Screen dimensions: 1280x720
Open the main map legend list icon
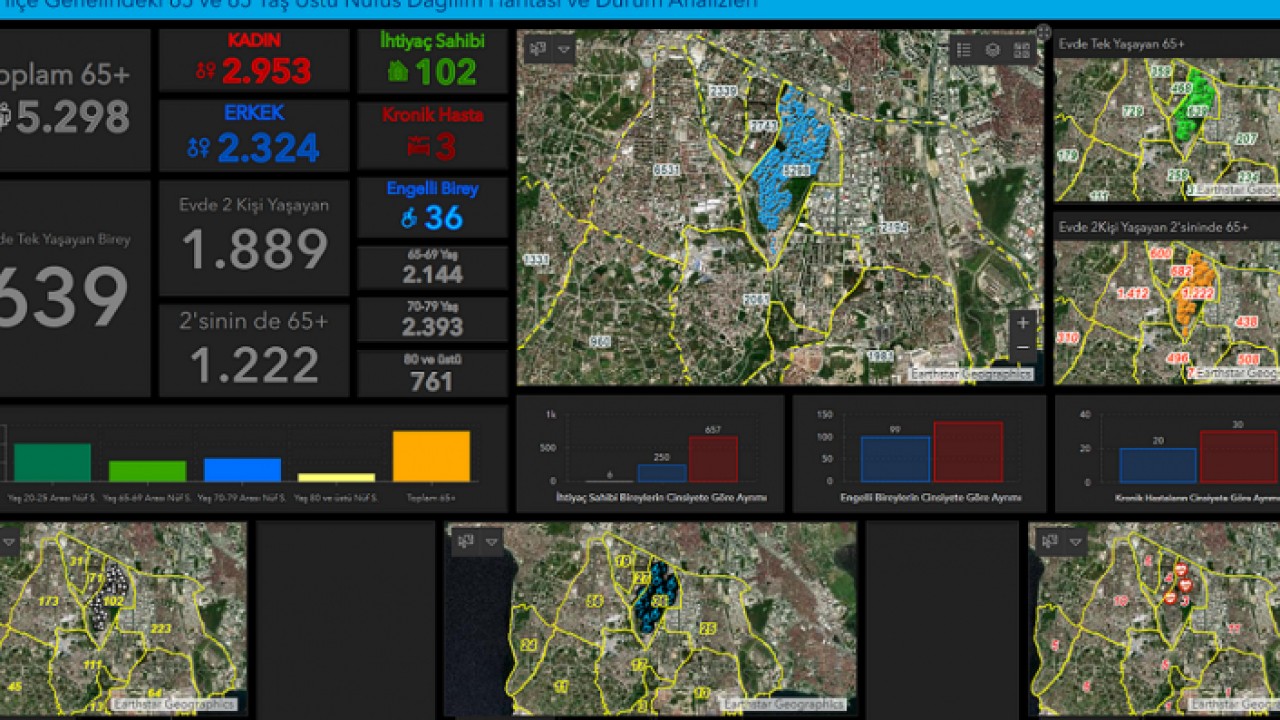pos(964,50)
